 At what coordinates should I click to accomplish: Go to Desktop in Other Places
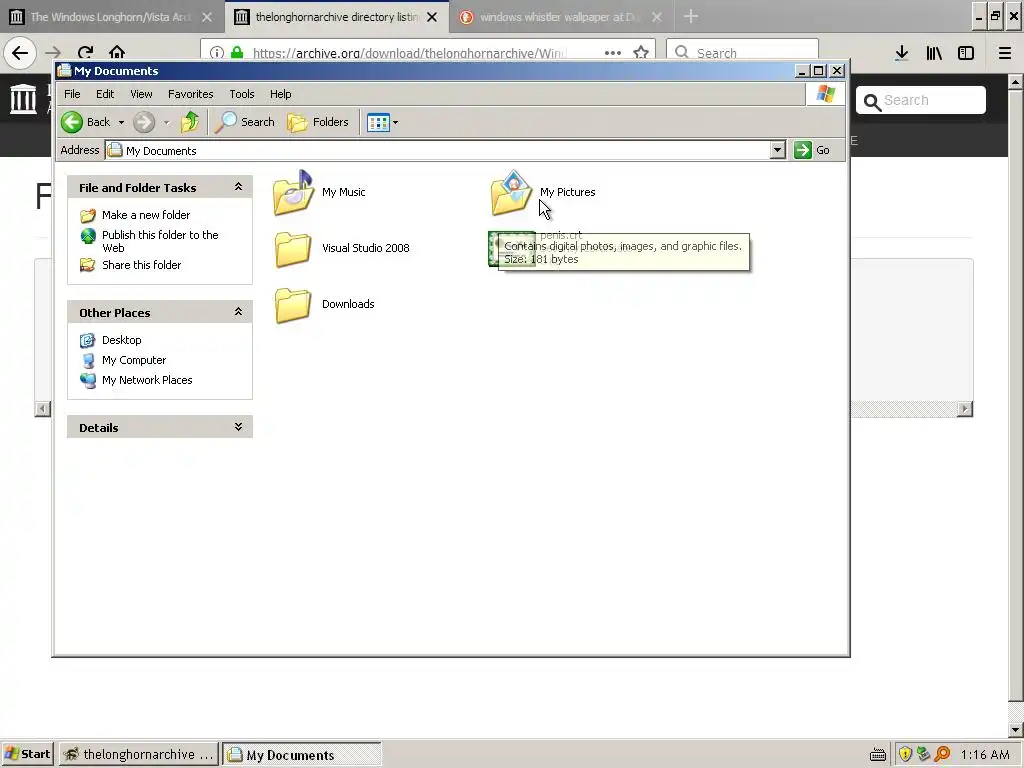[x=121, y=340]
